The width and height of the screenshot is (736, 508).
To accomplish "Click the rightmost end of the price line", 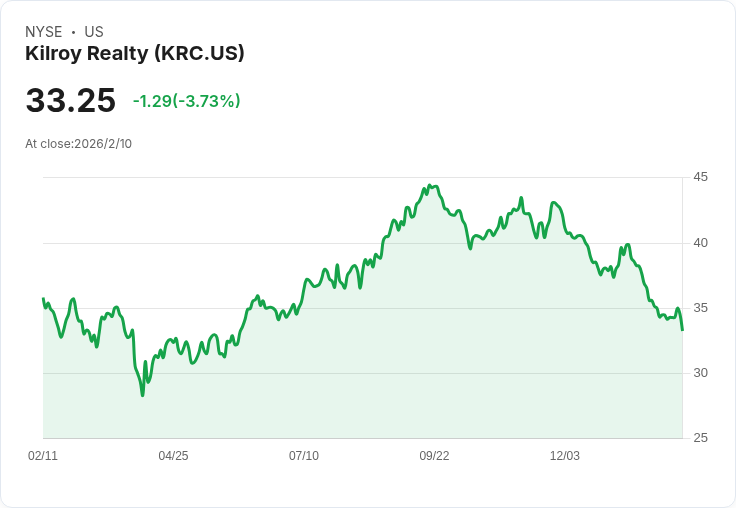I will pos(682,330).
